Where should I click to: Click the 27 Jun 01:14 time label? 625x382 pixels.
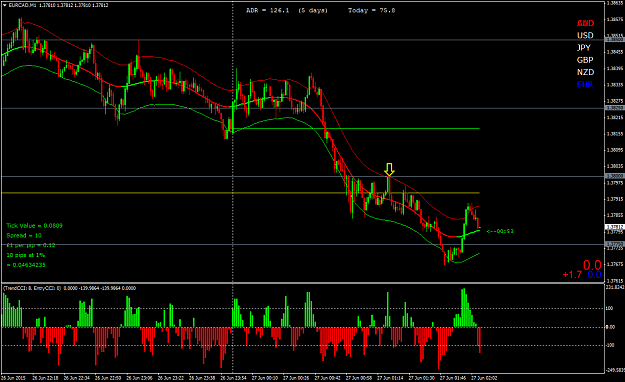390,378
